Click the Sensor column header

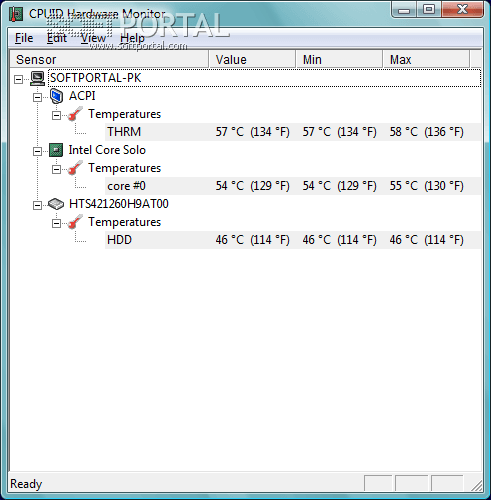pyautogui.click(x=109, y=60)
